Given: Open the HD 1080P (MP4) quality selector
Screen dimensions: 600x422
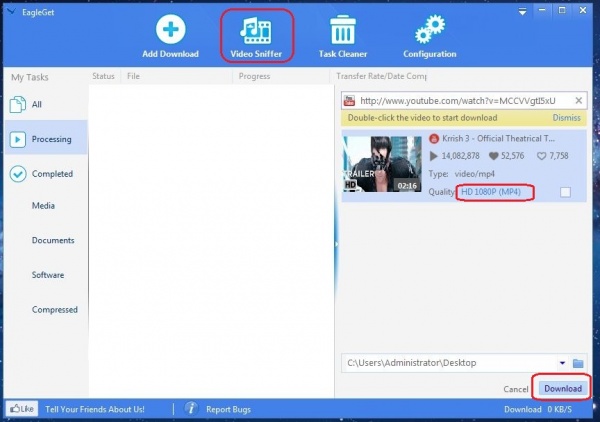Looking at the screenshot, I should click(491, 192).
